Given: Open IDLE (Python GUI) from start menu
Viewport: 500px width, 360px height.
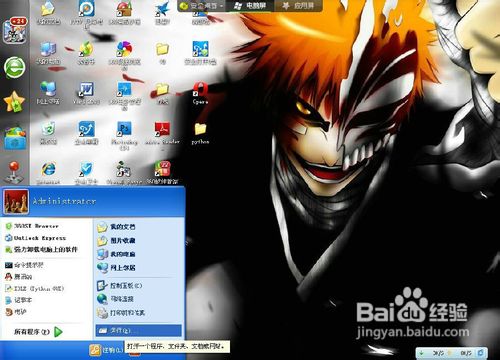Looking at the screenshot, I should click(34, 288).
